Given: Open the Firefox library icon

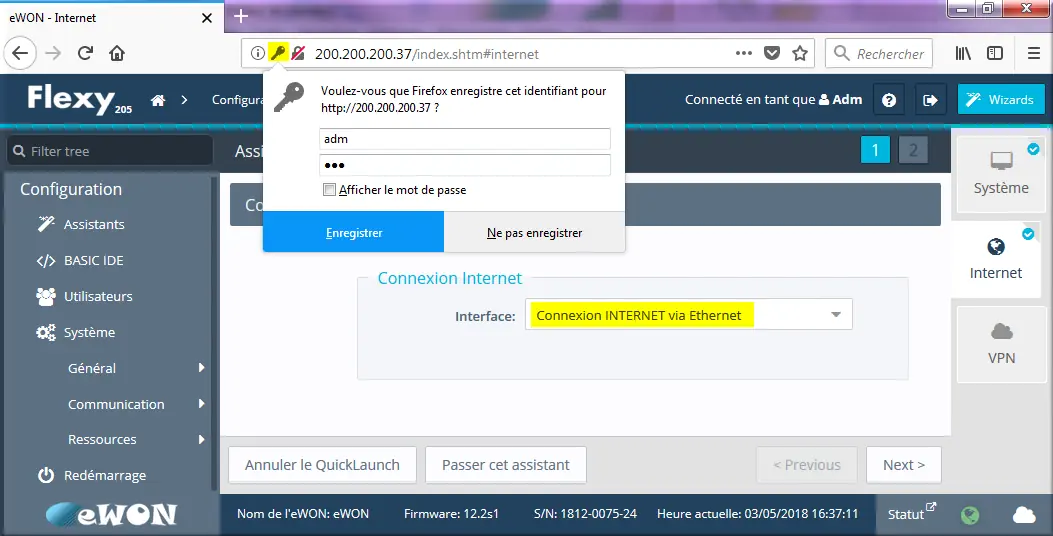Looking at the screenshot, I should pyautogui.click(x=963, y=53).
